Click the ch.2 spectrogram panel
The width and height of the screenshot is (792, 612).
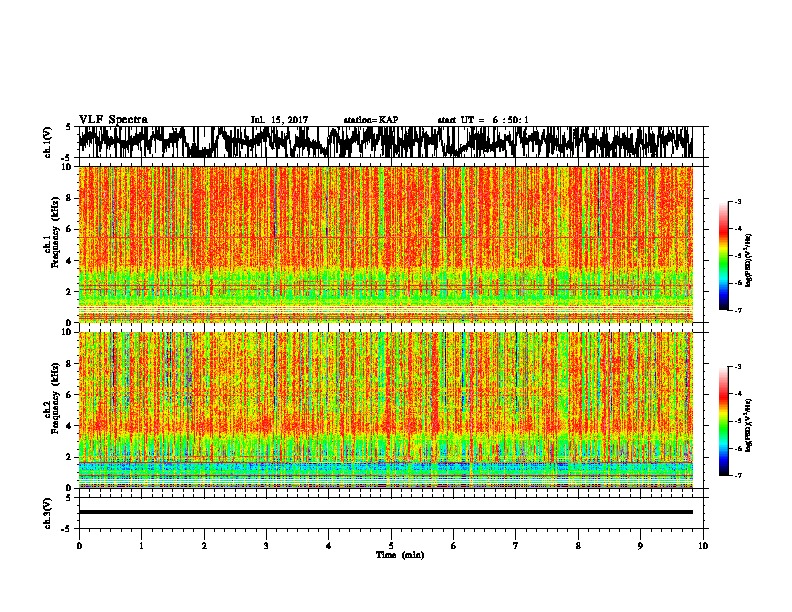click(385, 410)
